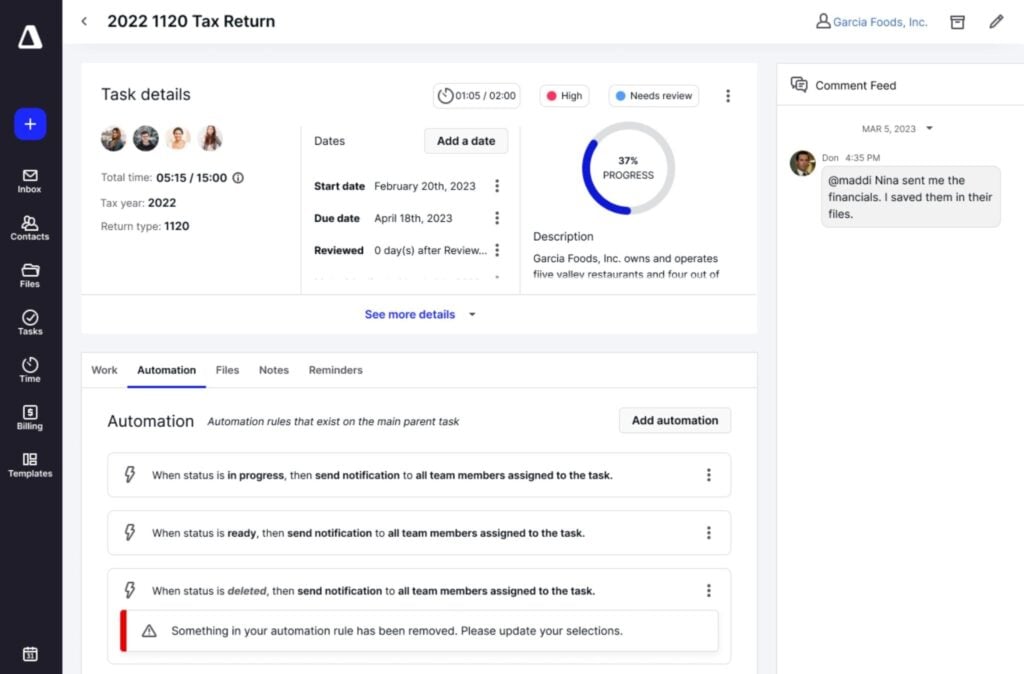Click the app logo in the sidebar
Screen dimensions: 1024x674
coord(30,37)
